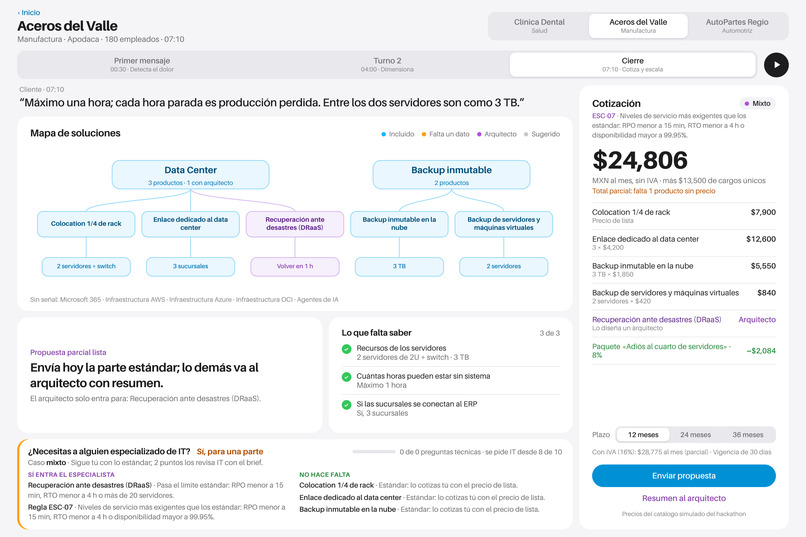Open Resumen al arquitecto link

684,498
